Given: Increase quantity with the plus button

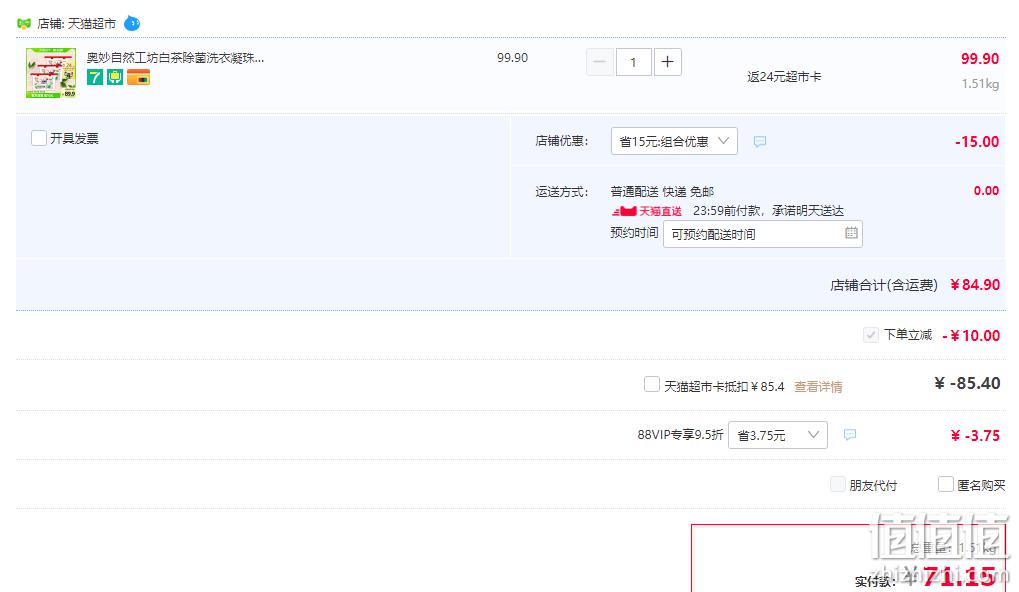Looking at the screenshot, I should click(x=667, y=62).
